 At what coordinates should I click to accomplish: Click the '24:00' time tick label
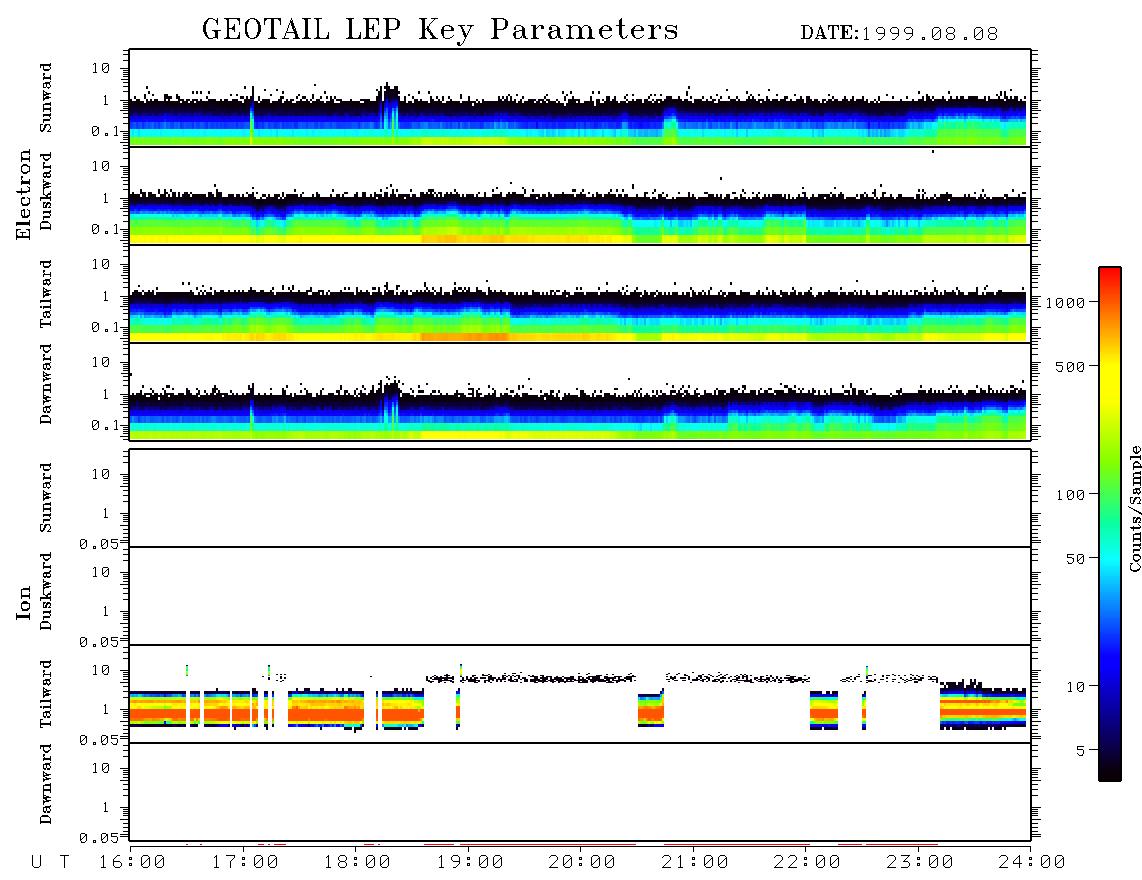point(1033,863)
